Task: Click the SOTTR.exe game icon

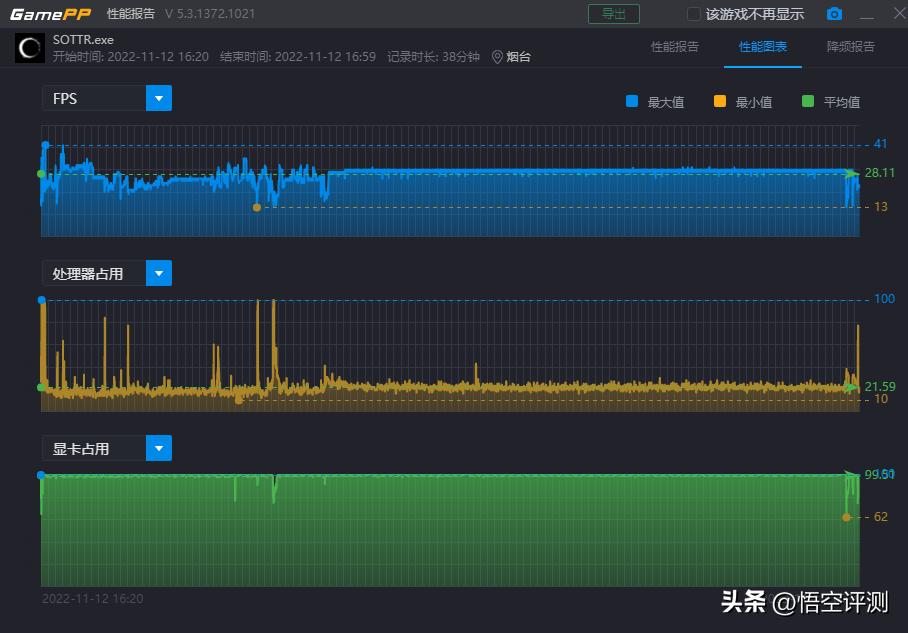Action: pos(29,46)
